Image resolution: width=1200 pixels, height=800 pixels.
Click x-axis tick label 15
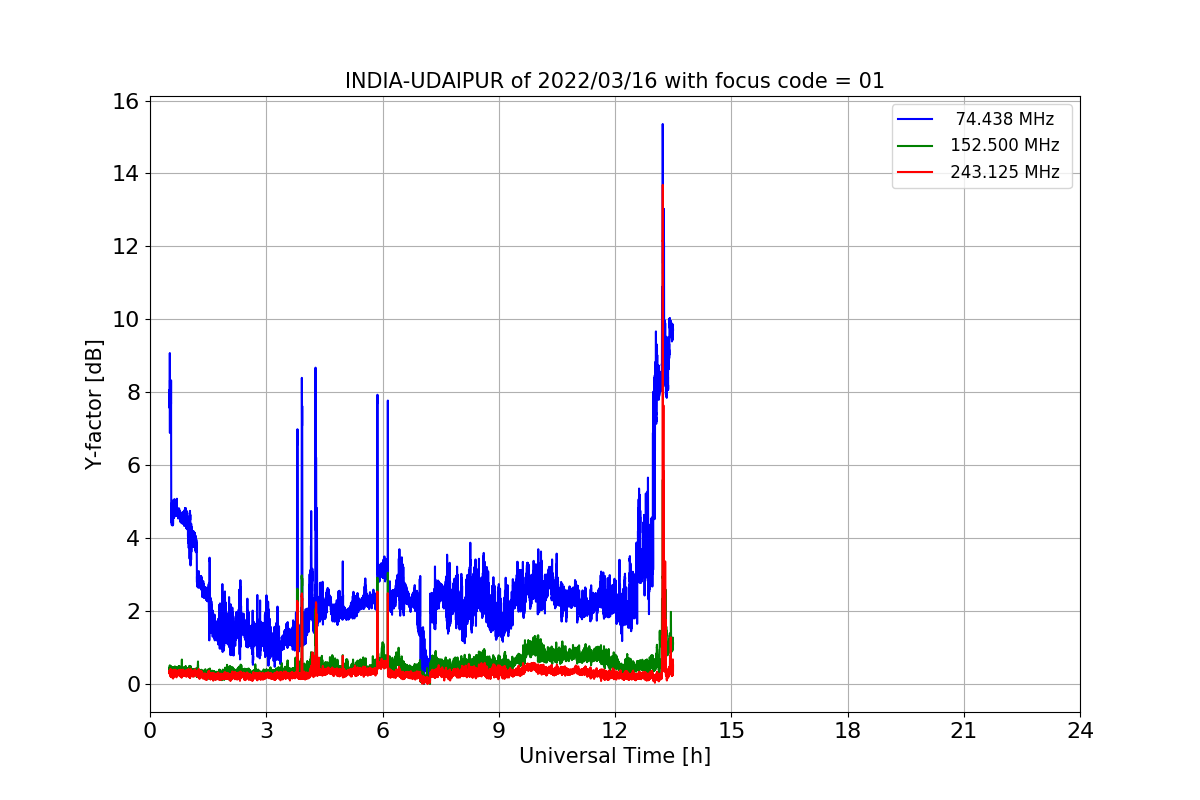click(x=731, y=731)
